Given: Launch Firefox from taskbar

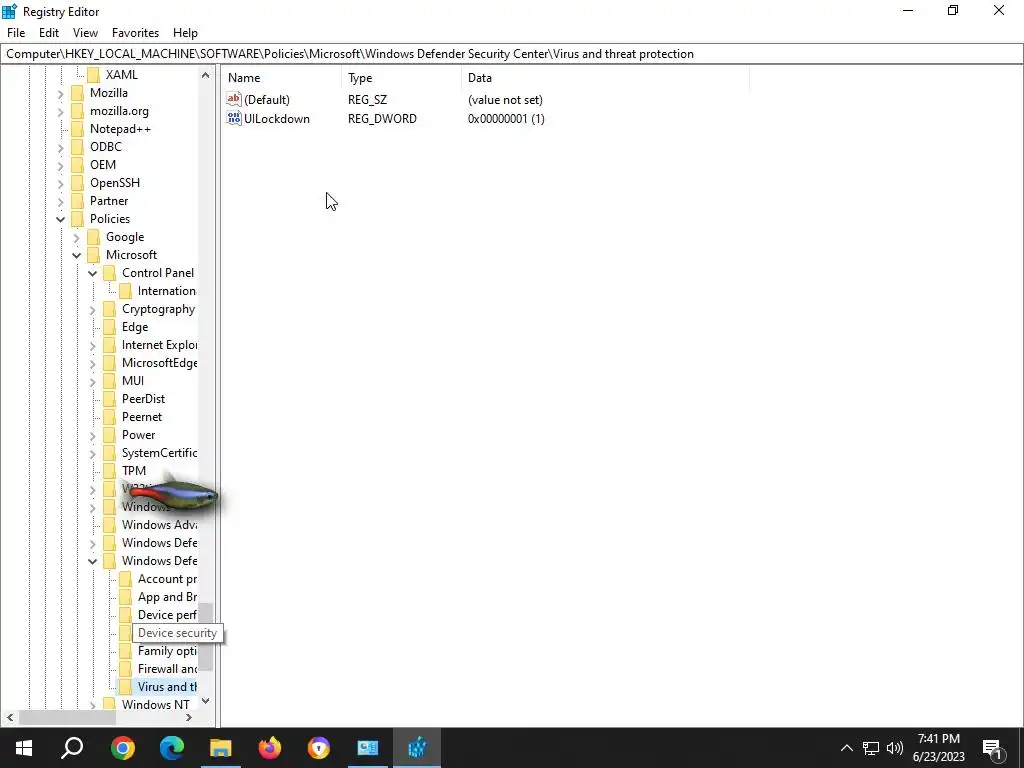Looking at the screenshot, I should [270, 748].
